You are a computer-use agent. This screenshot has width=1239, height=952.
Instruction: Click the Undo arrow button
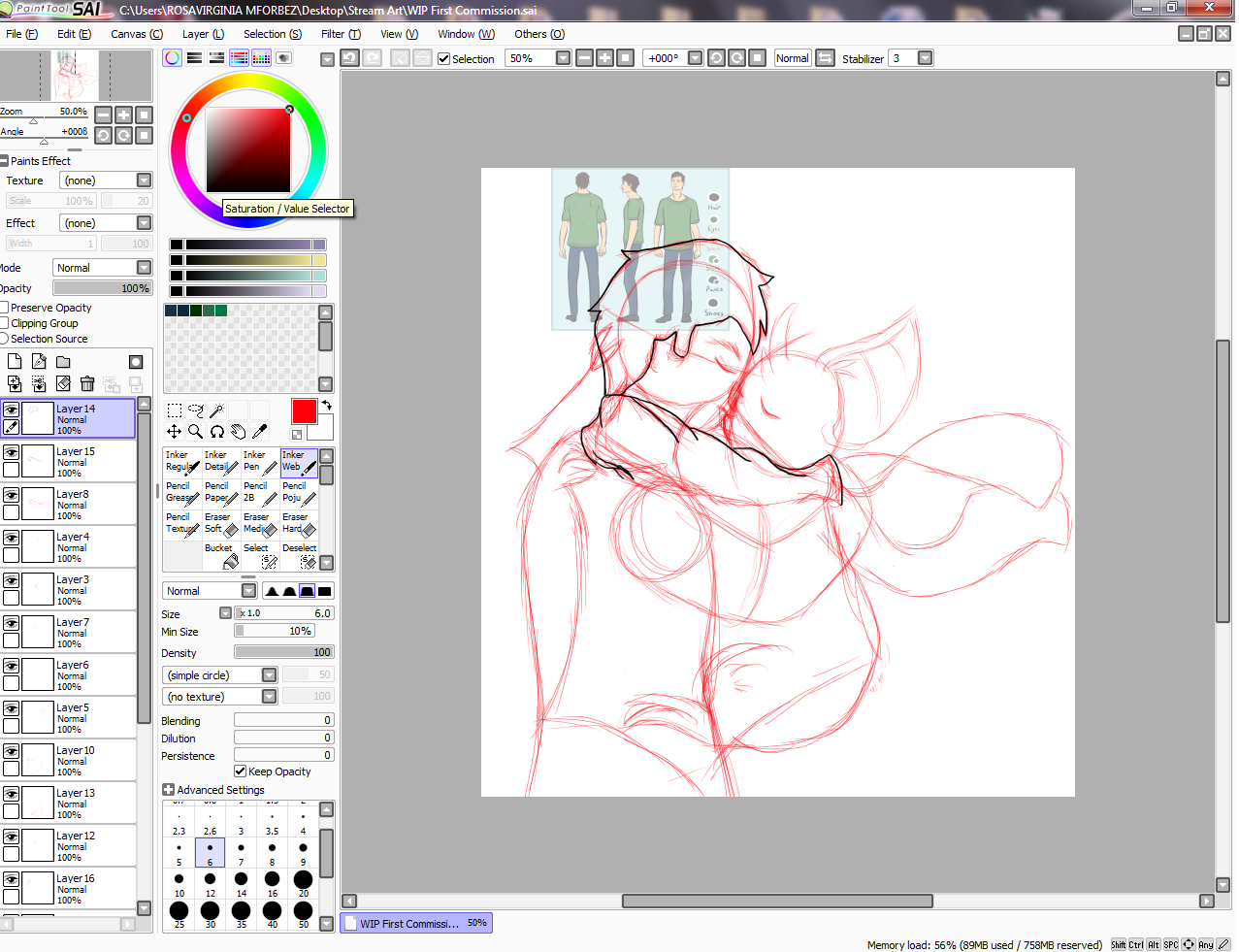click(350, 58)
